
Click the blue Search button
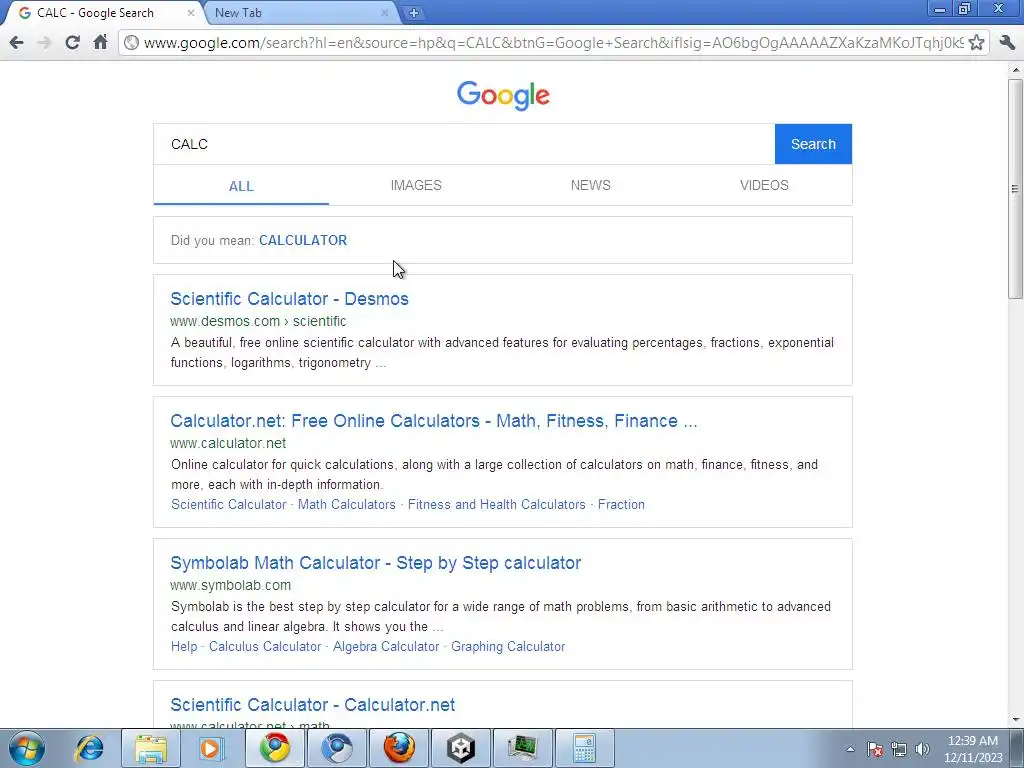(x=813, y=144)
